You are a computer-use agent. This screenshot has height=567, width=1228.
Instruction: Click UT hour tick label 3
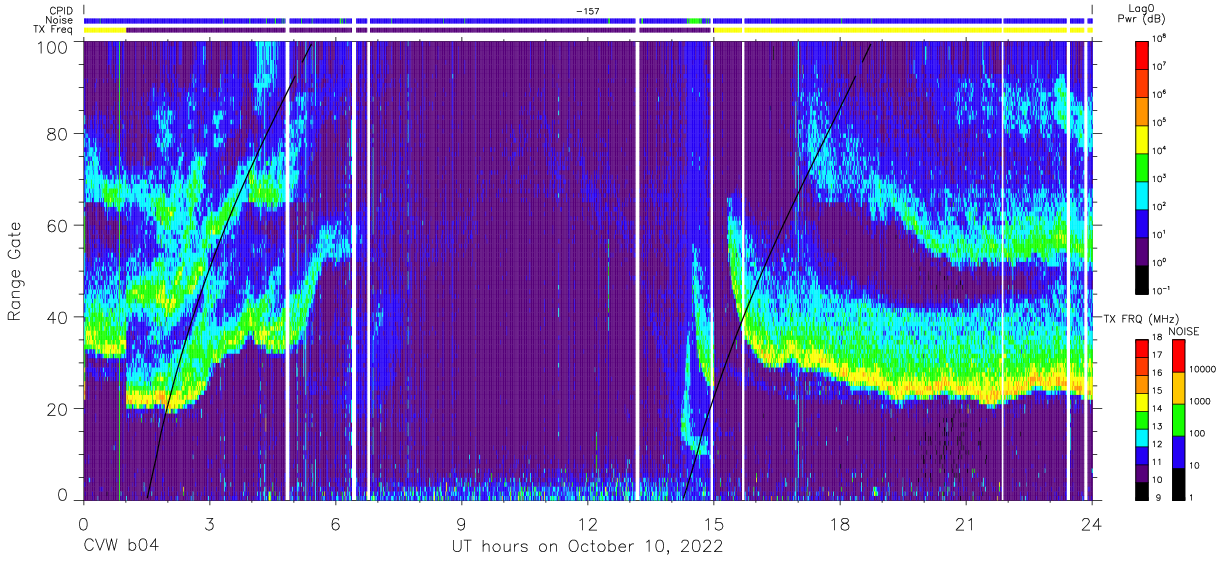click(210, 523)
